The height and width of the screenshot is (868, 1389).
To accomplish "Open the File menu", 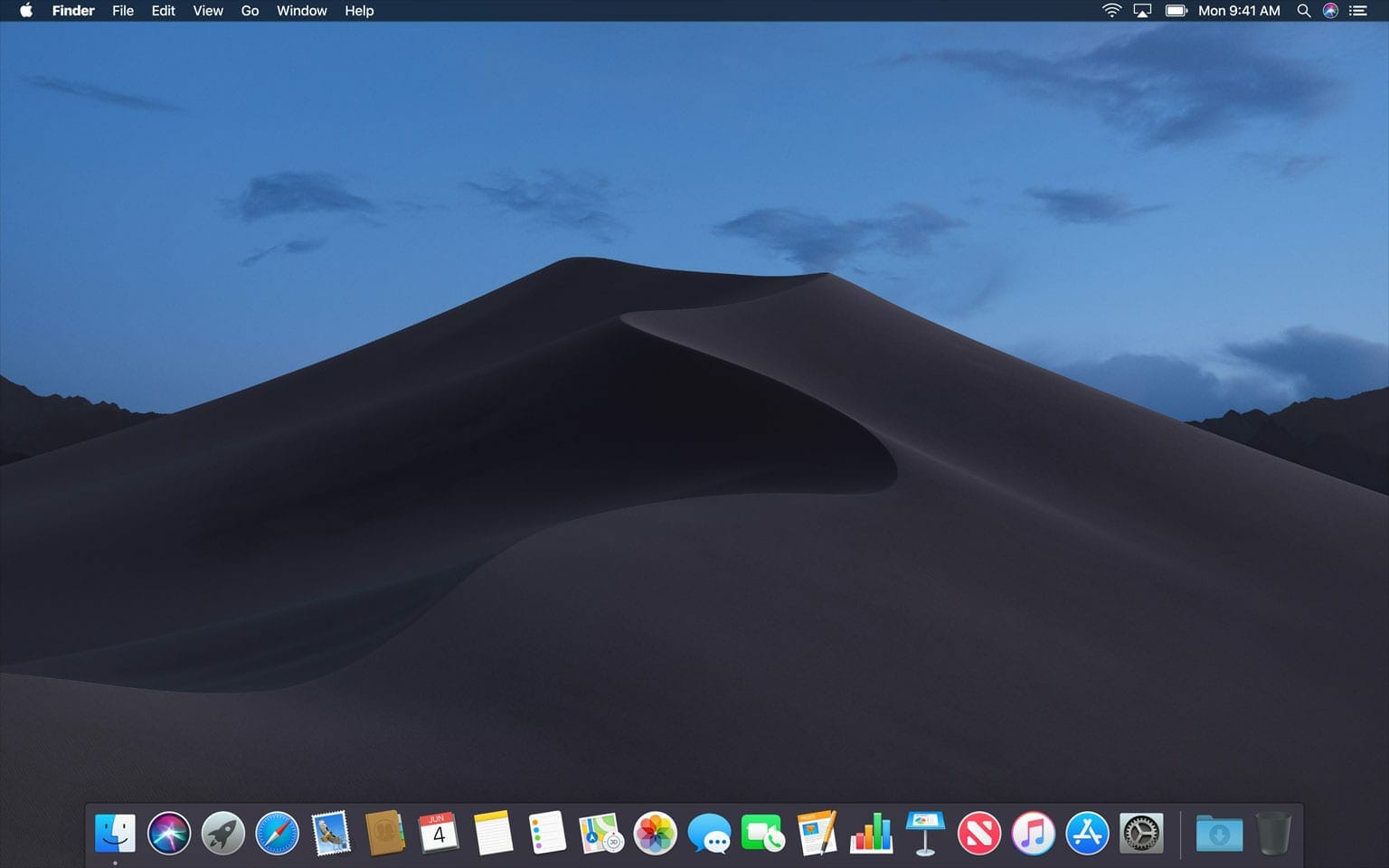I will coord(123,11).
